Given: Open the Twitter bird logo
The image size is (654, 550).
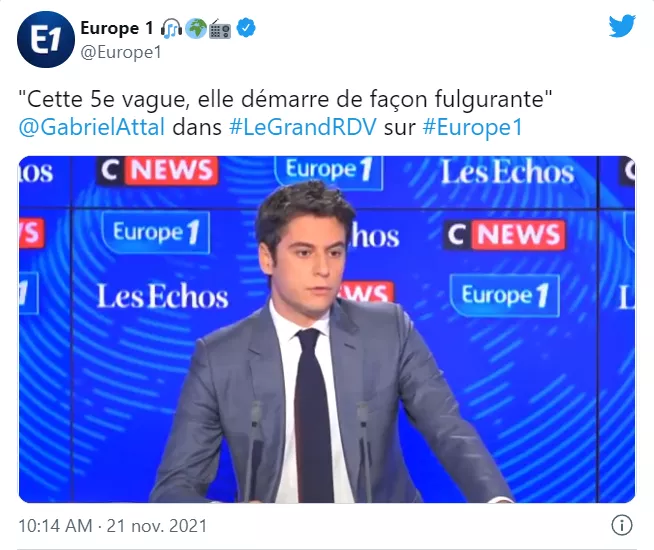Looking at the screenshot, I should [621, 26].
